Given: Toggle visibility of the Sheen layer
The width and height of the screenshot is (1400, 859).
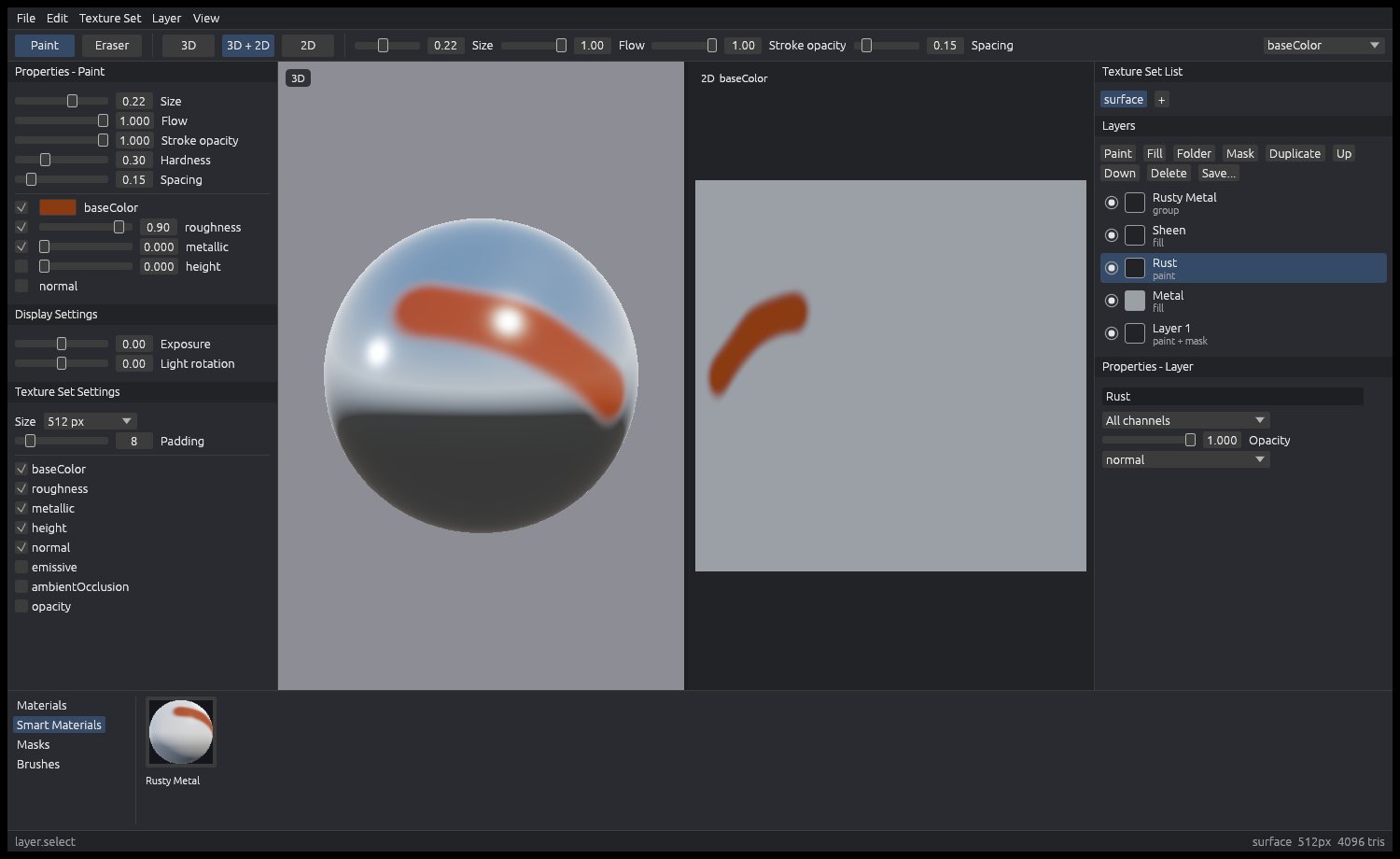Looking at the screenshot, I should (x=1111, y=235).
